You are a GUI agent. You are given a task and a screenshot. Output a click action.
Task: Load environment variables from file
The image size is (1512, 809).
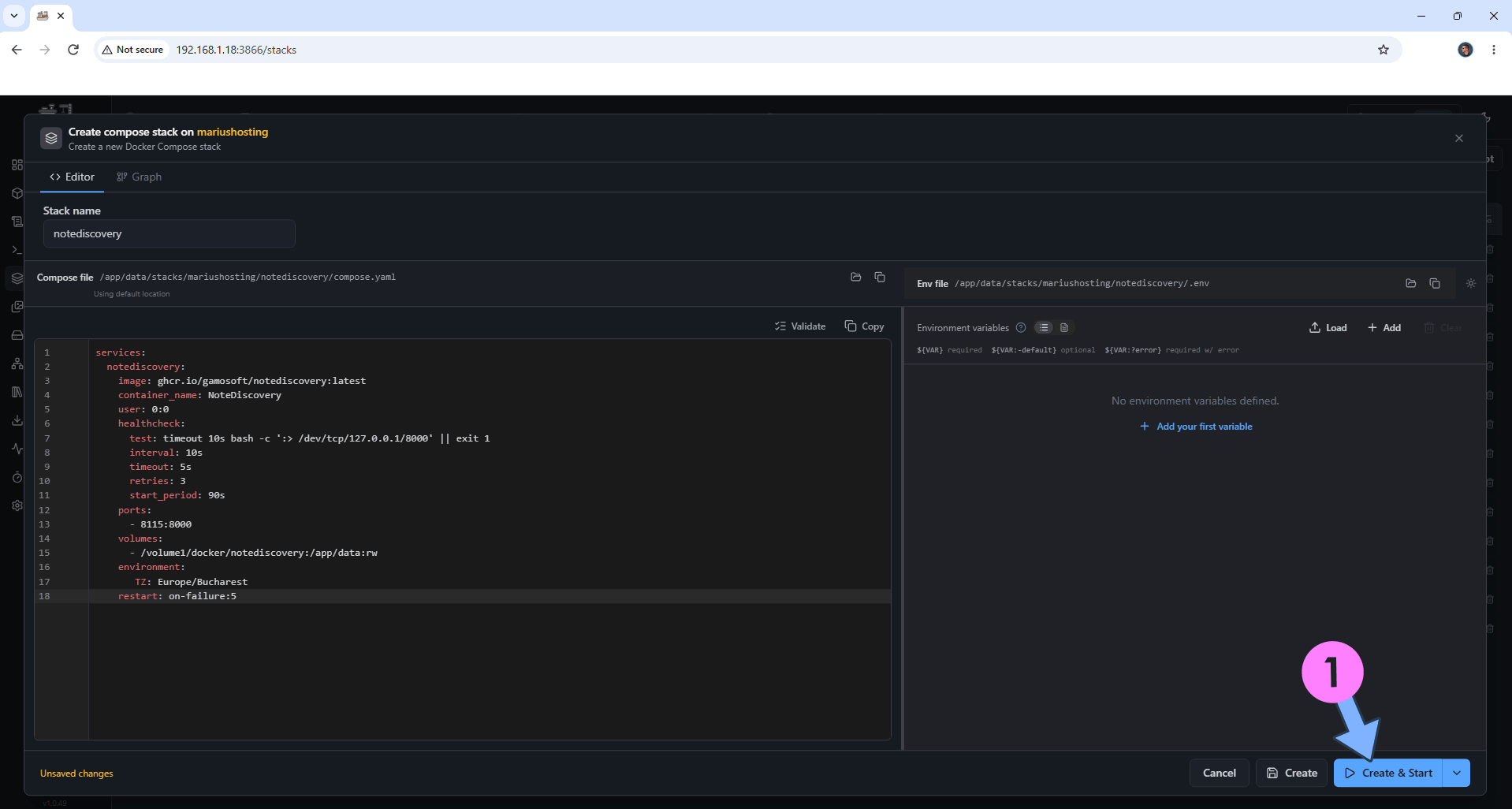pos(1328,328)
